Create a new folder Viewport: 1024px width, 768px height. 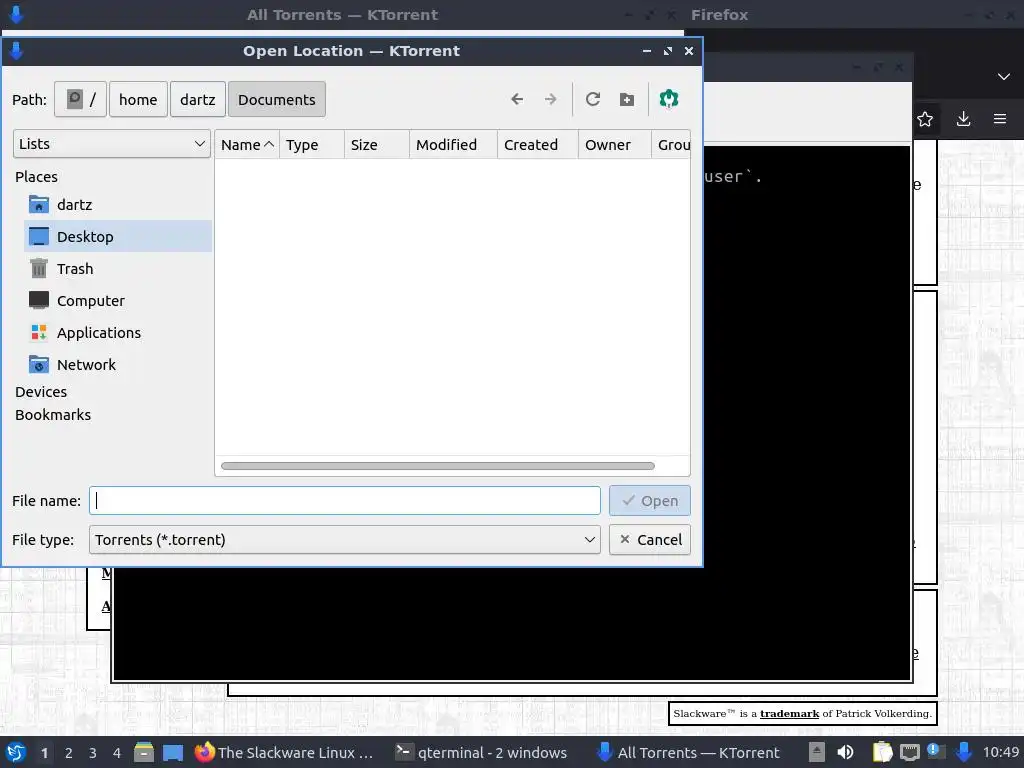click(627, 99)
